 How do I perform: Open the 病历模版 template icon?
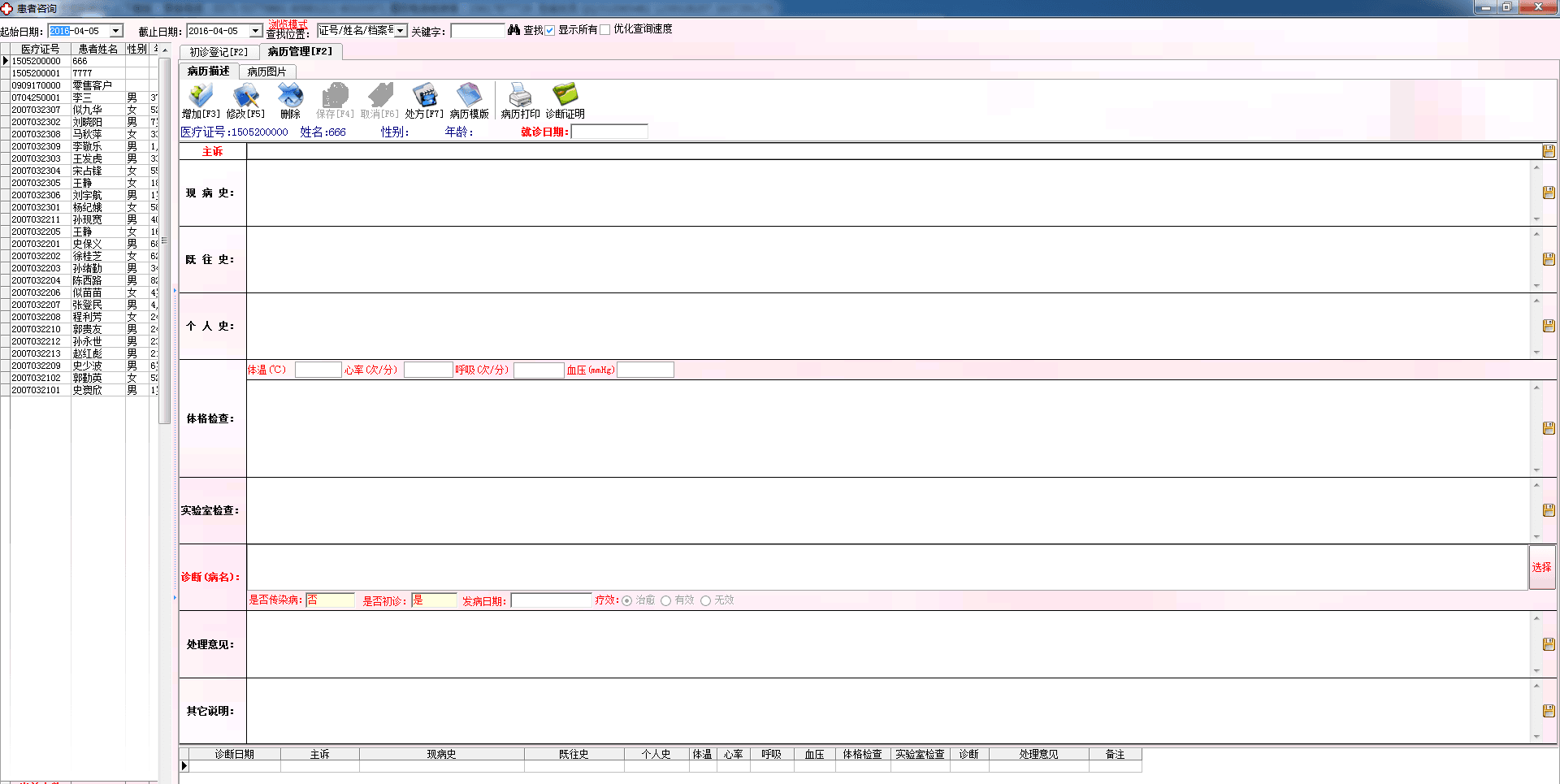click(x=469, y=96)
